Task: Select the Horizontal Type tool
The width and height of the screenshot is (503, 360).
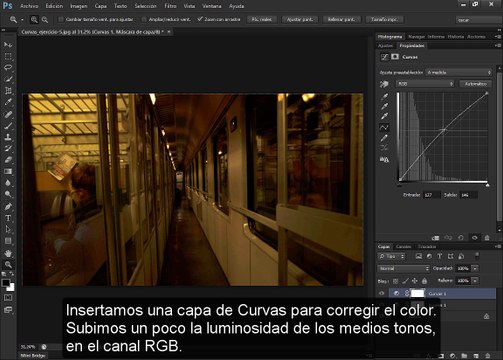Action: coord(8,218)
